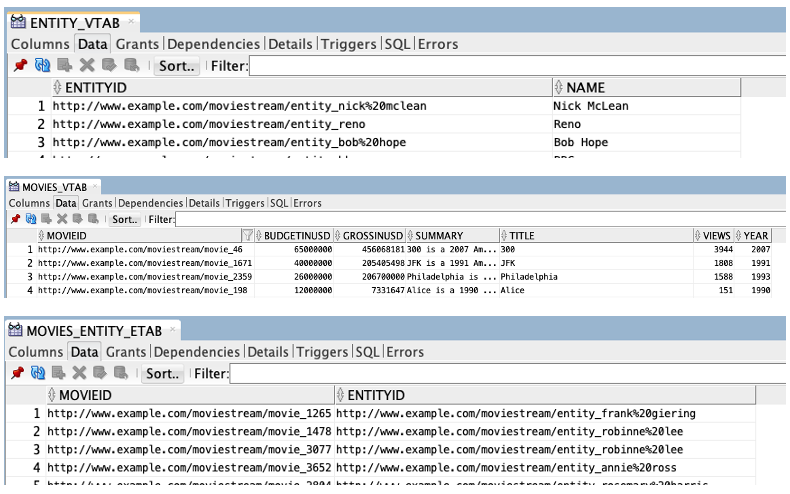The image size is (790, 494).
Task: Click the Freeze View pin in ENTITY_VTAB
Action: (19, 66)
